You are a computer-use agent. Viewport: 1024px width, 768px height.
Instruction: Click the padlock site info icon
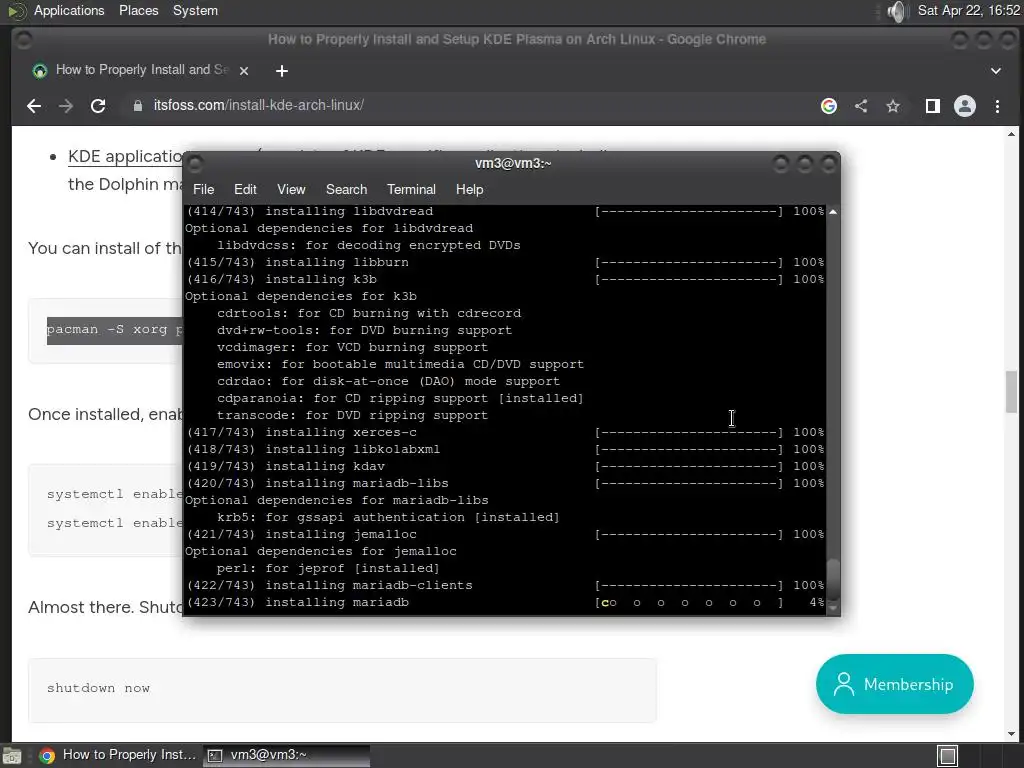click(x=138, y=106)
